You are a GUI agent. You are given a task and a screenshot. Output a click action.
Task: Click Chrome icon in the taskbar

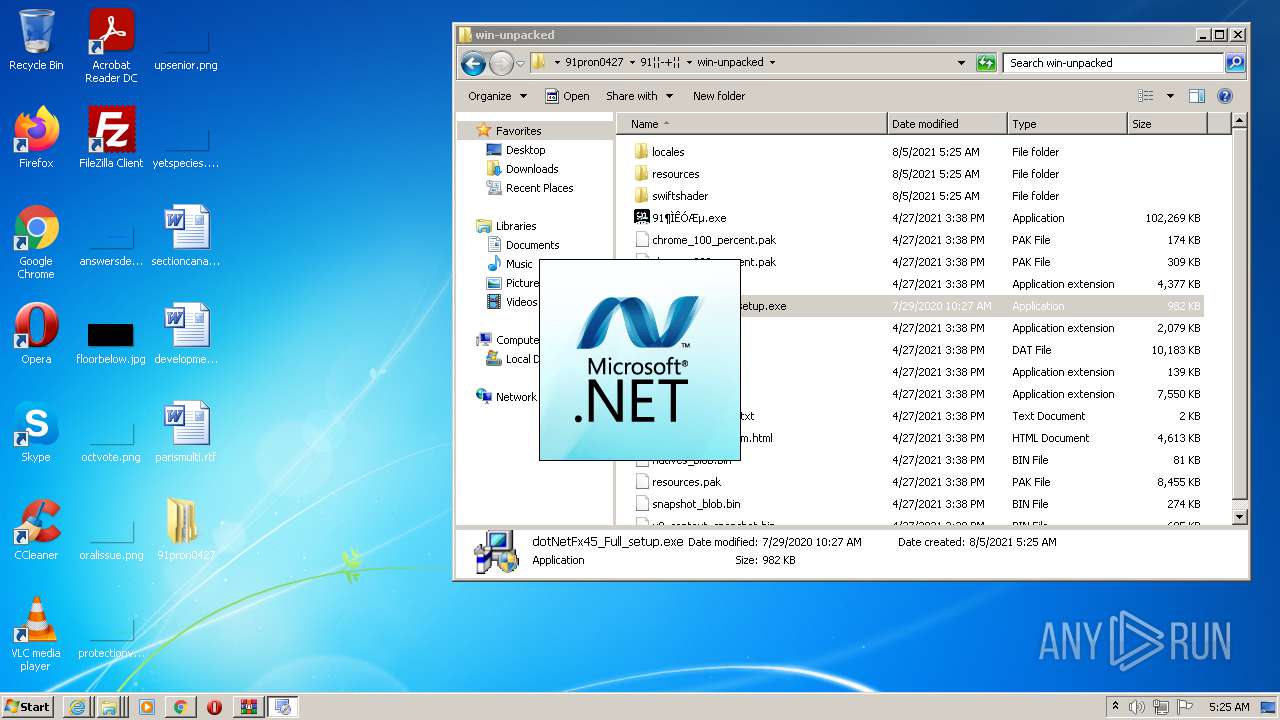[x=181, y=707]
